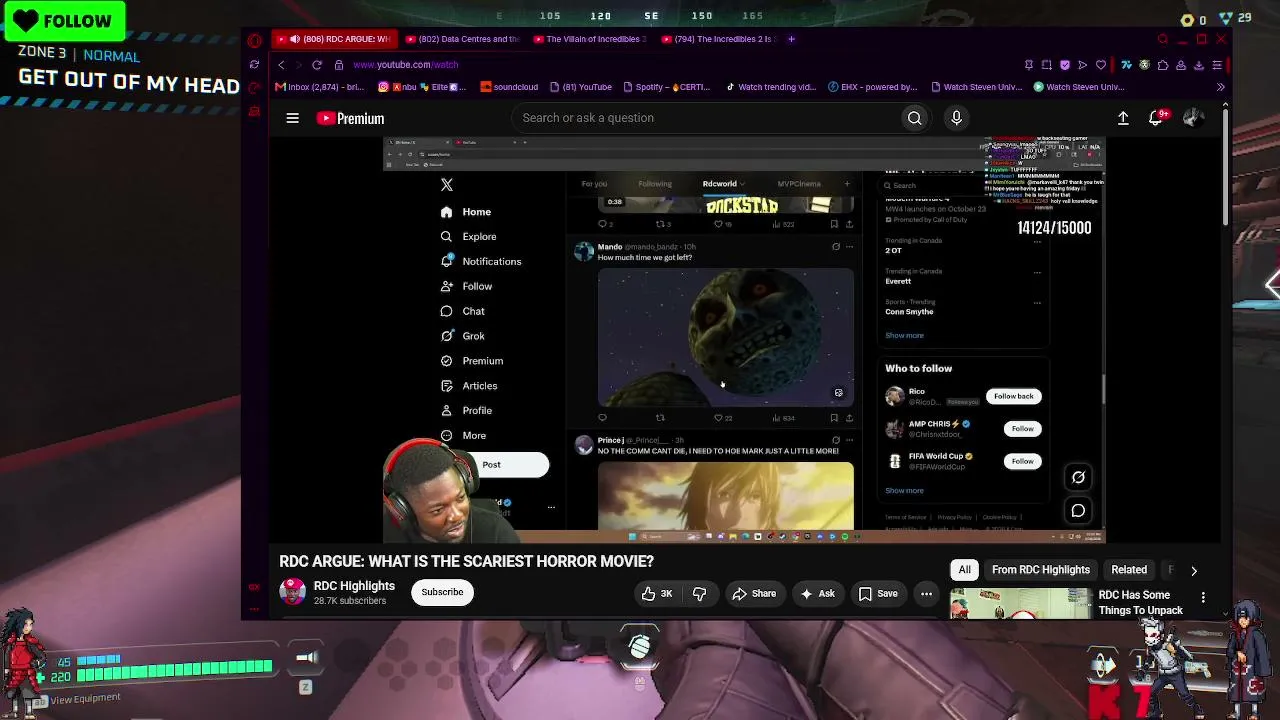This screenshot has width=1280, height=720.
Task: Click the Following timeline tab in video
Action: coord(655,184)
